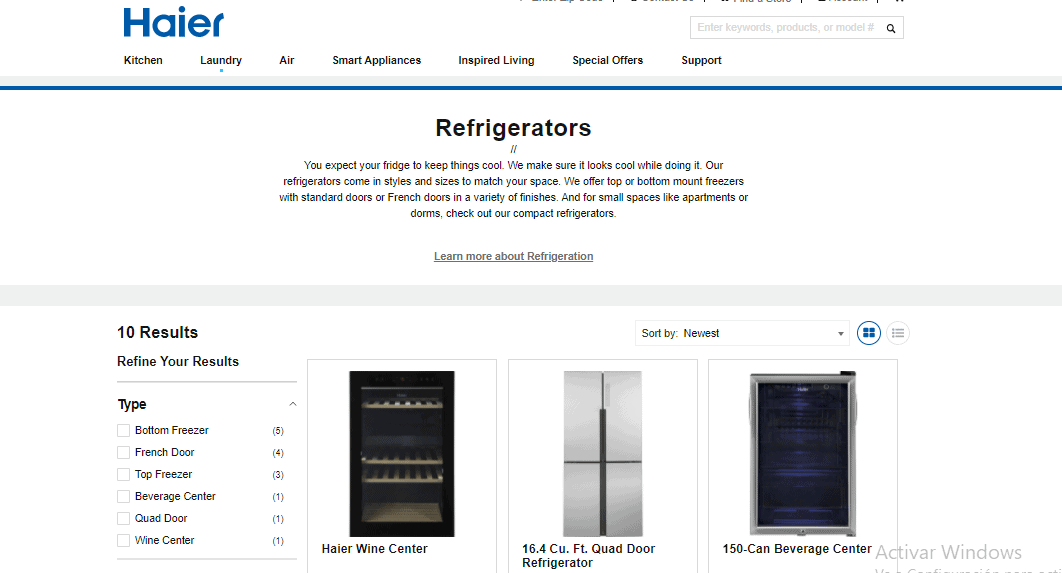Check the French Door filter
Viewport: 1062px width, 573px height.
[x=123, y=452]
